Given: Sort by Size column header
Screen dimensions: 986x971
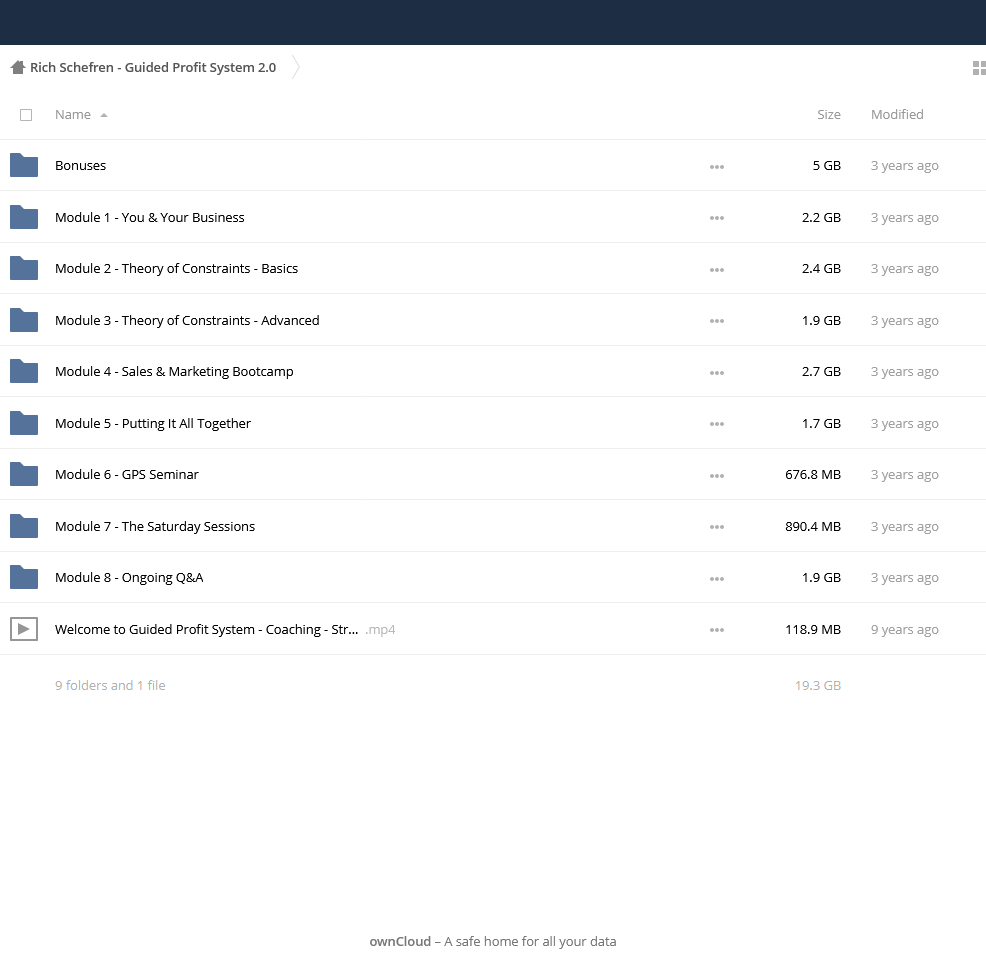Looking at the screenshot, I should click(x=829, y=114).
